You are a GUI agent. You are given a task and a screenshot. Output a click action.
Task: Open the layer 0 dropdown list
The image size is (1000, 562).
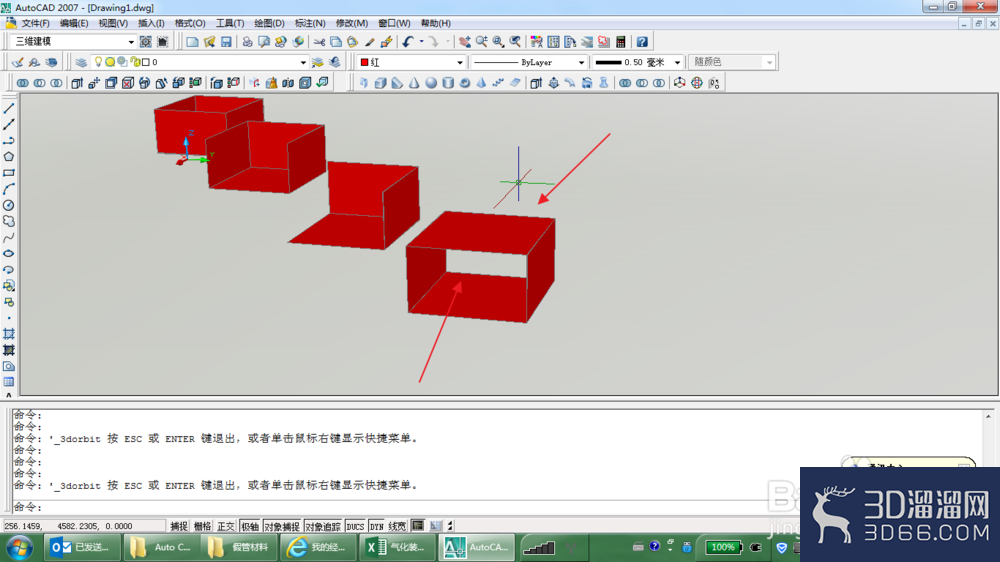[302, 63]
